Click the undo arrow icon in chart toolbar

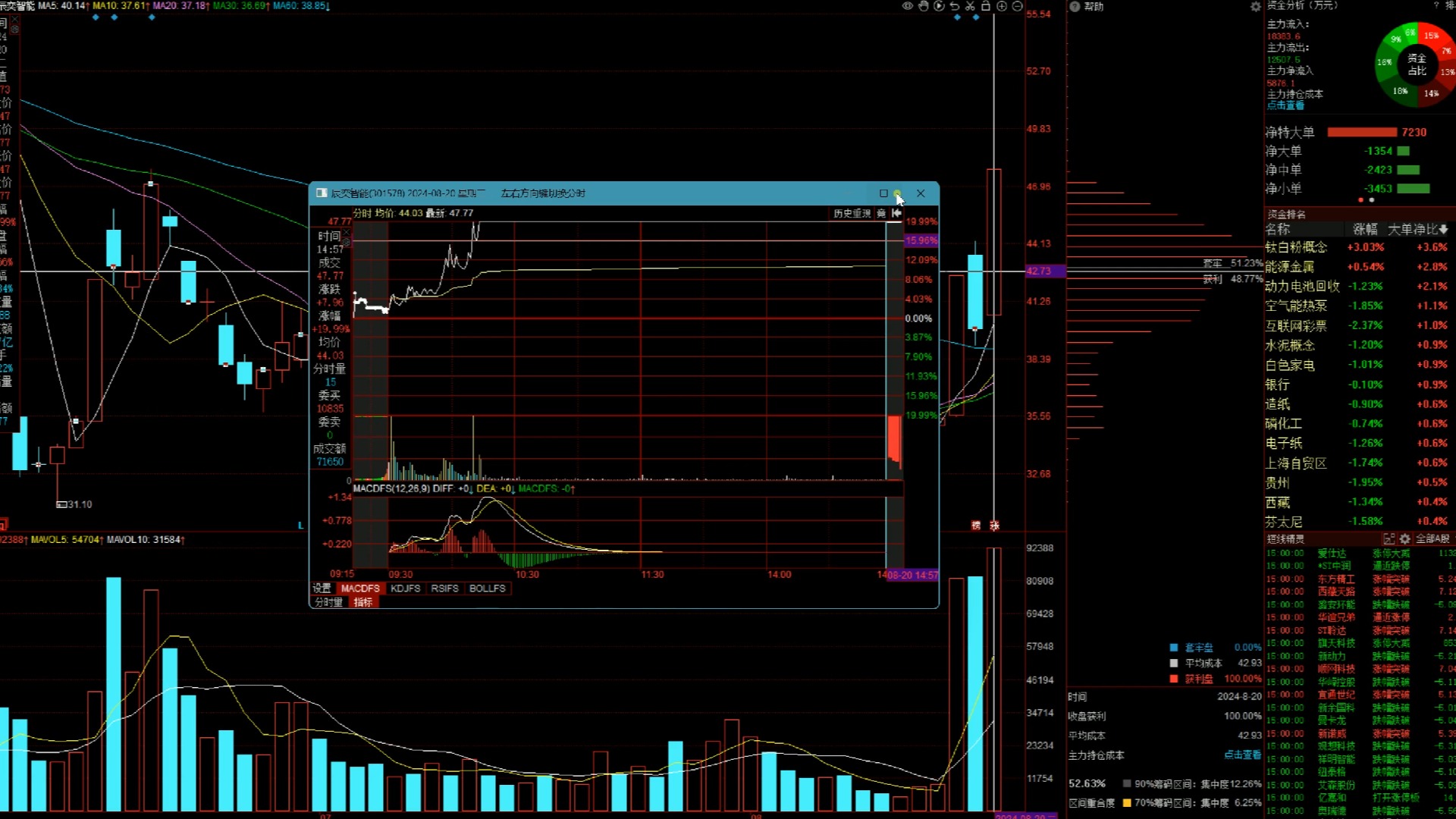(955, 6)
